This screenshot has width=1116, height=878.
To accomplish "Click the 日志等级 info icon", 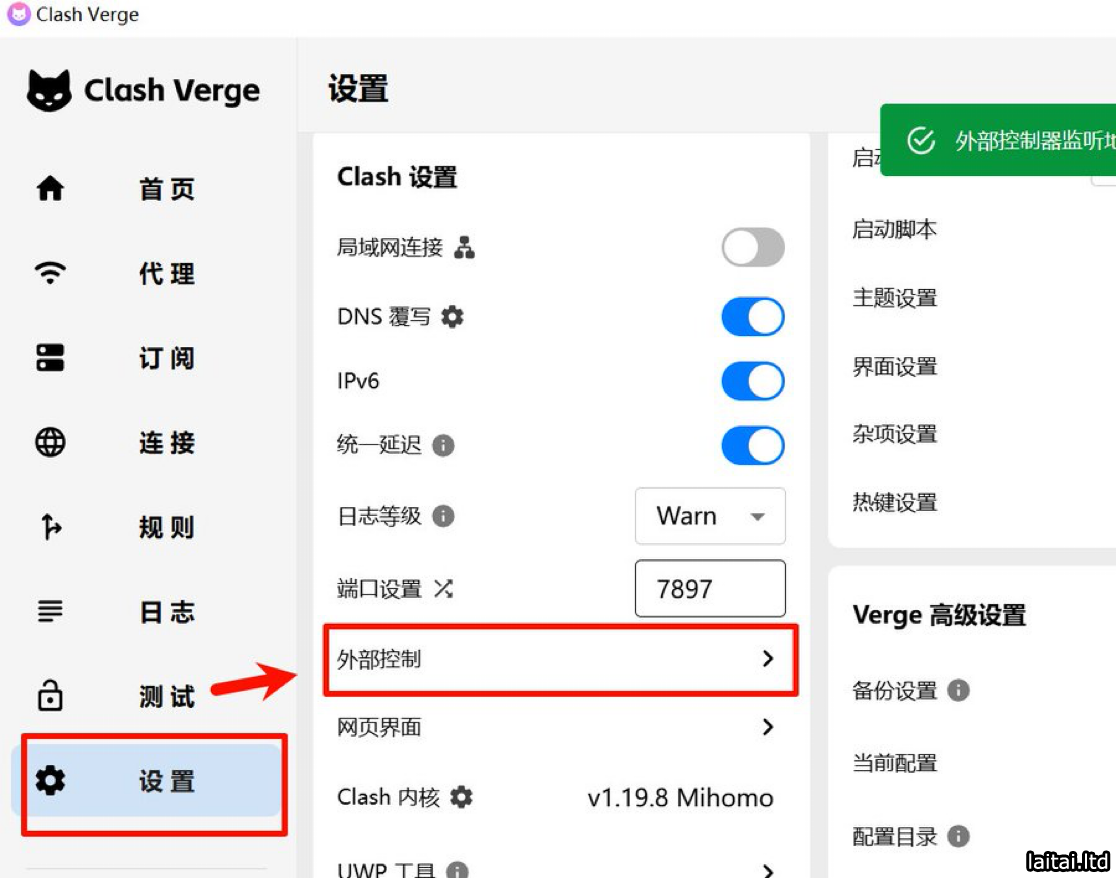I will click(443, 516).
